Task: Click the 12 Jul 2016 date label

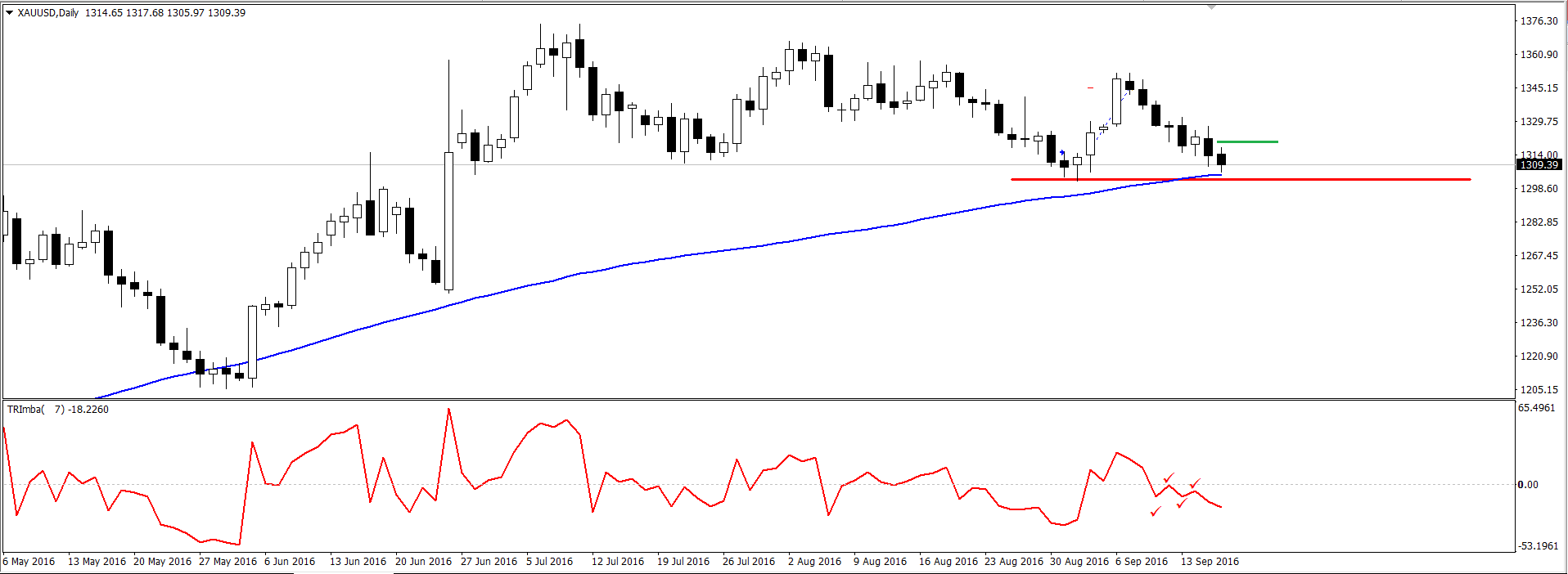Action: [x=618, y=562]
